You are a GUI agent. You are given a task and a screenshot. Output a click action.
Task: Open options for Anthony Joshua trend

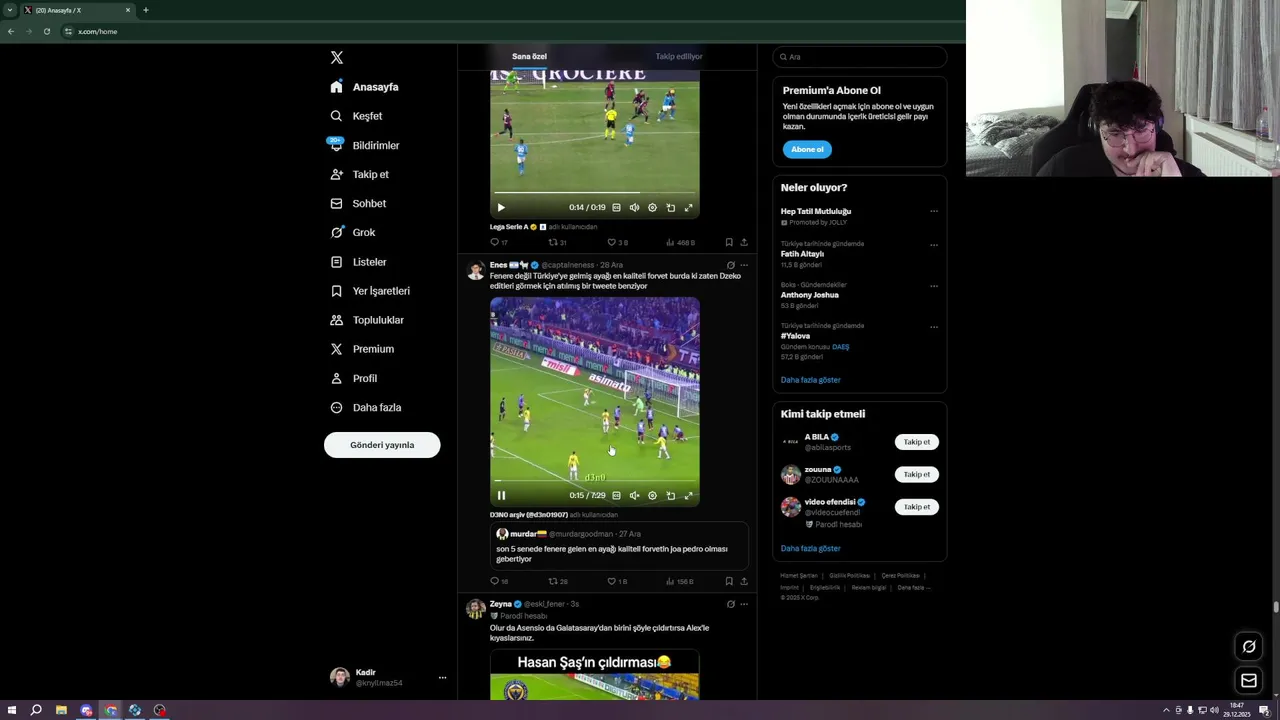934,285
